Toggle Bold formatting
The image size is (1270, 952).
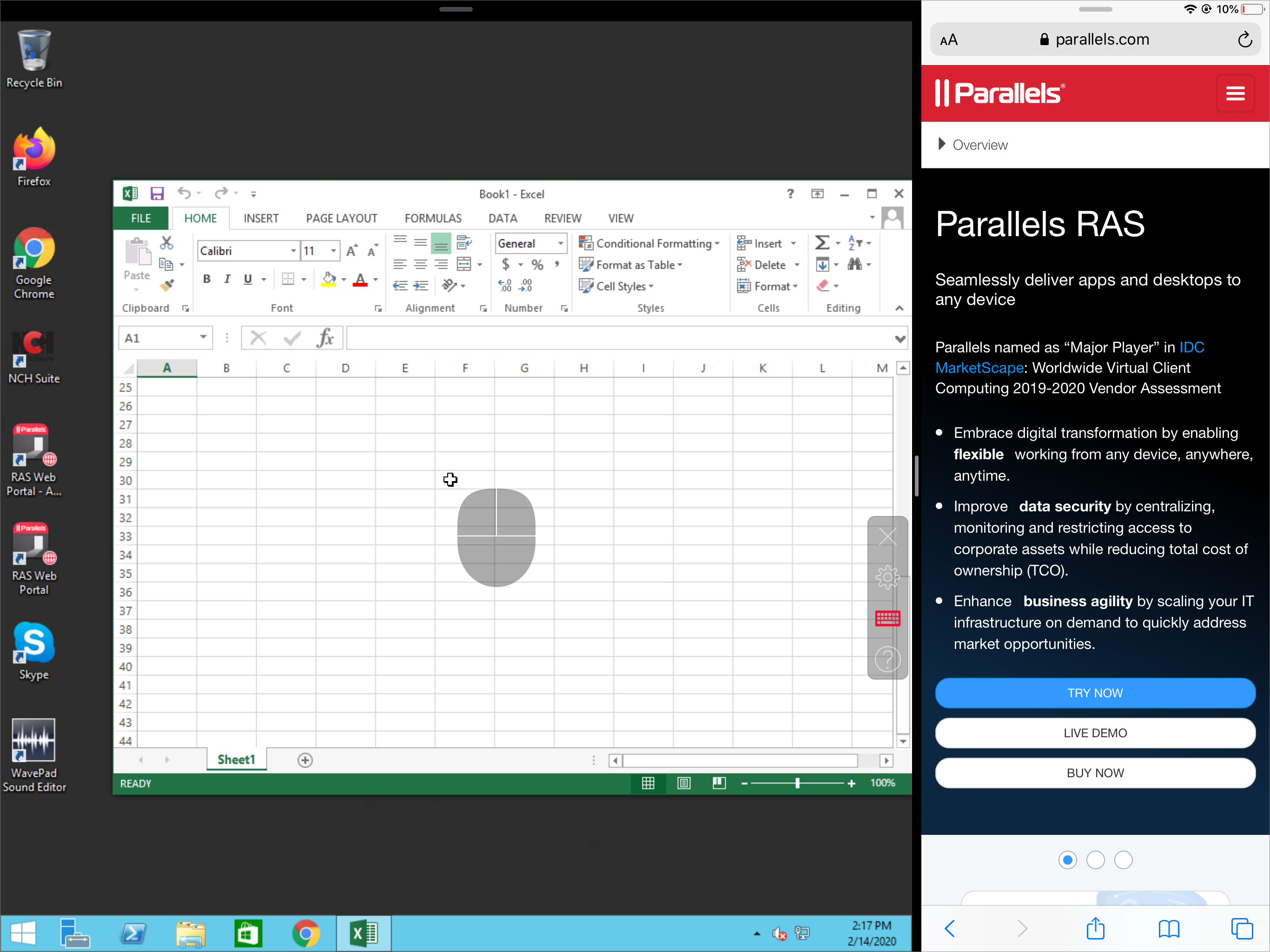tap(207, 280)
